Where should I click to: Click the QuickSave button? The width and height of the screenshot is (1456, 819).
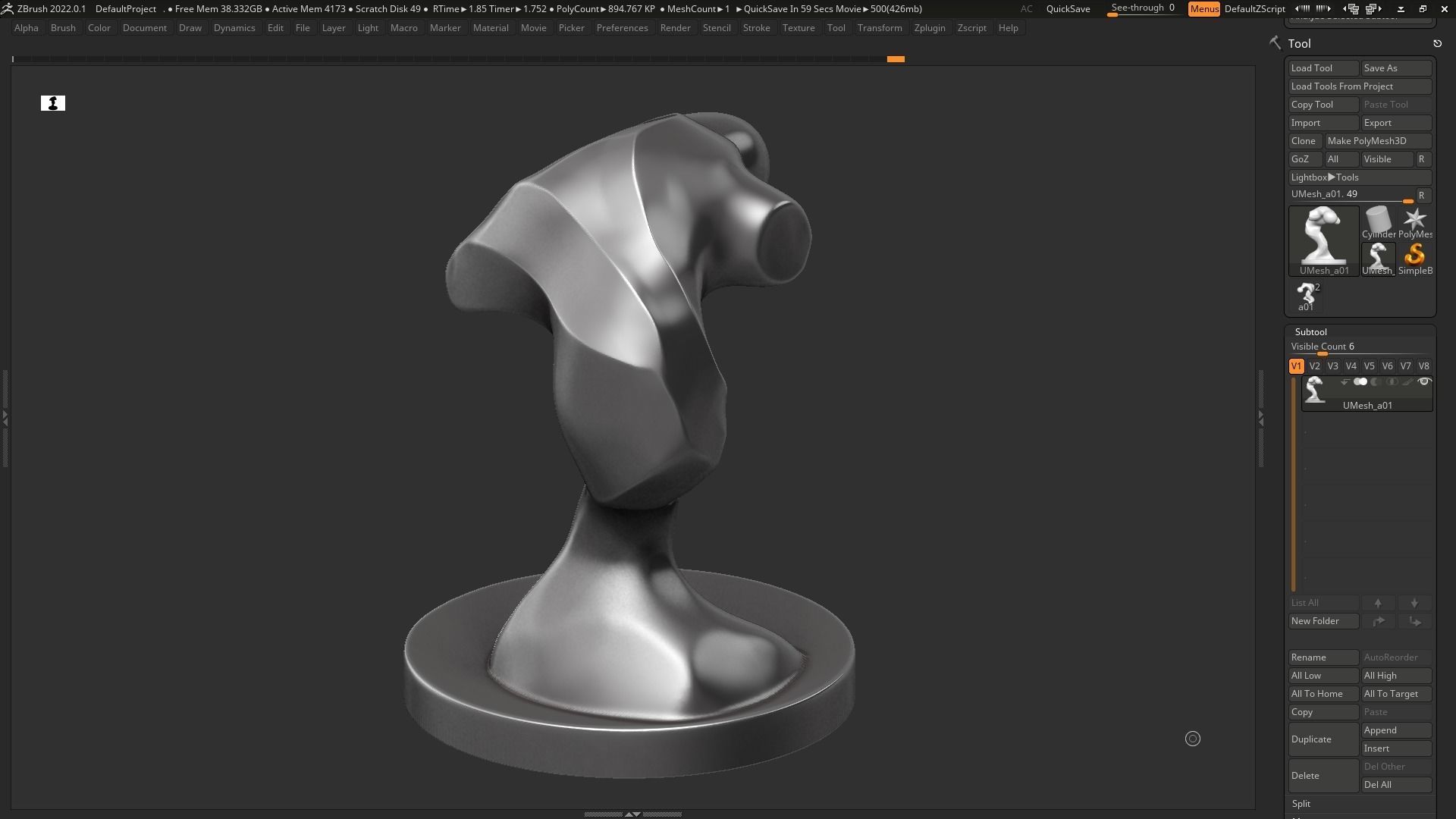tap(1068, 9)
